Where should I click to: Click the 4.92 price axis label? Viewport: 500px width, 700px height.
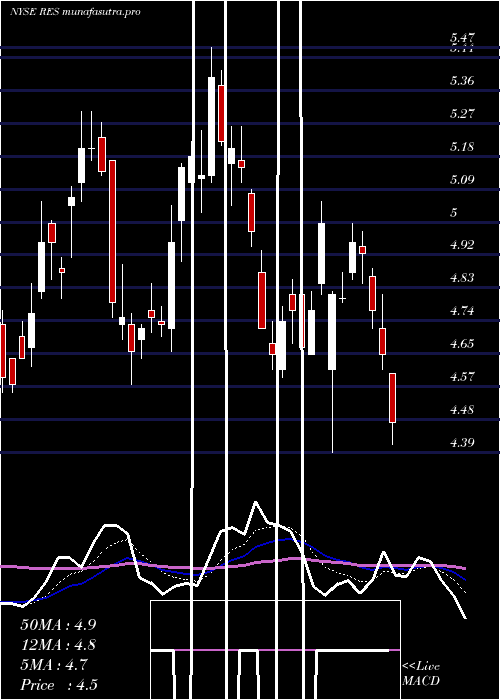(462, 245)
